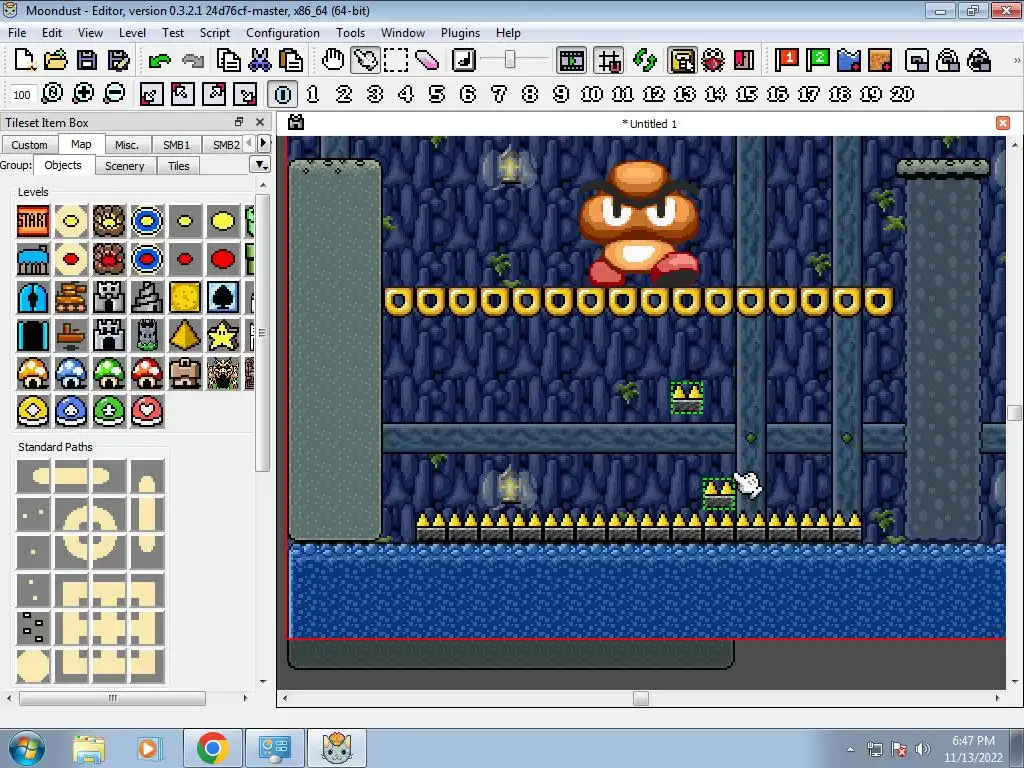Switch to section 12
1024x768 pixels.
coord(654,94)
